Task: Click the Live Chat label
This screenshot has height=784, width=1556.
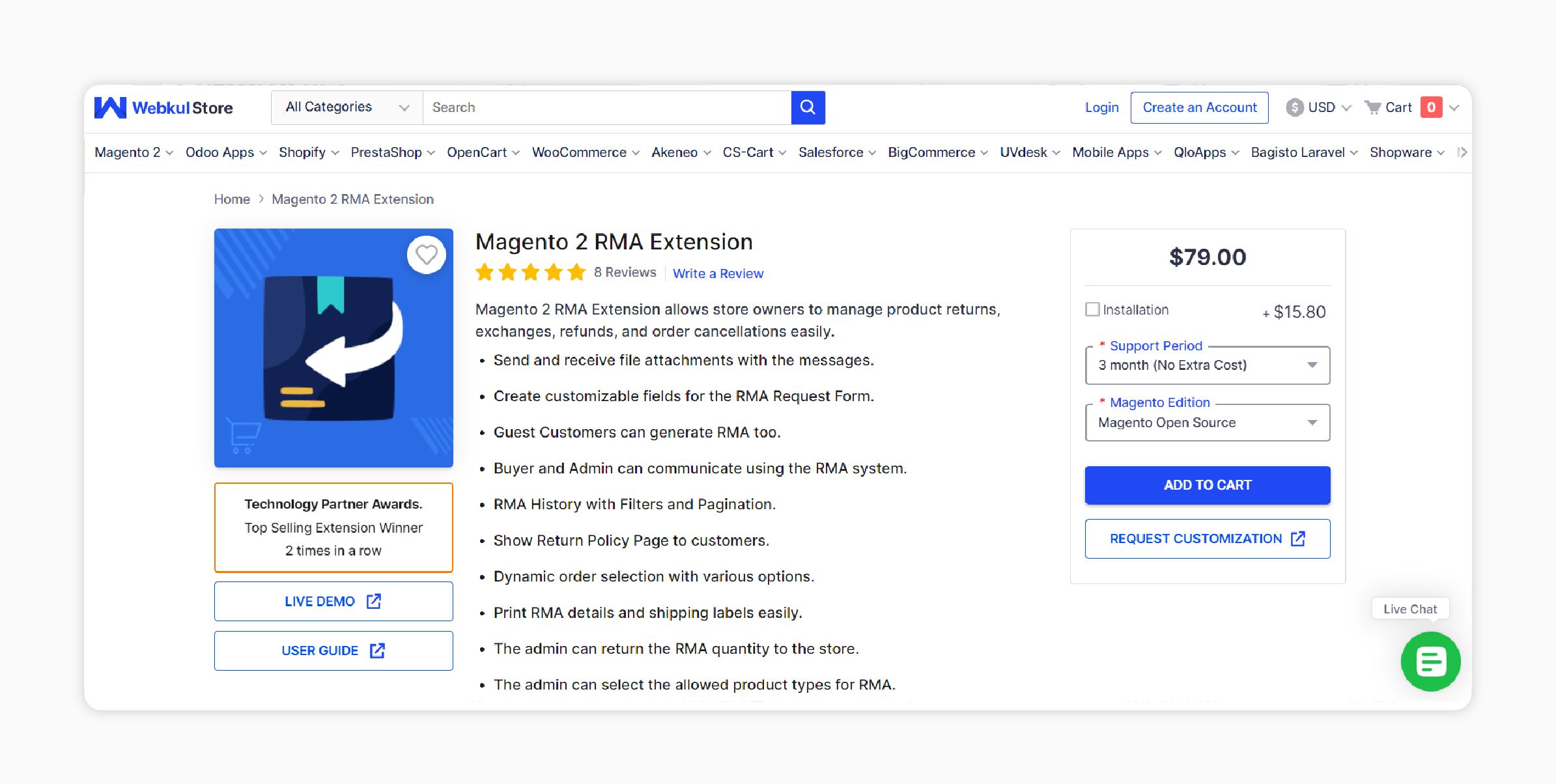Action: [x=1410, y=609]
